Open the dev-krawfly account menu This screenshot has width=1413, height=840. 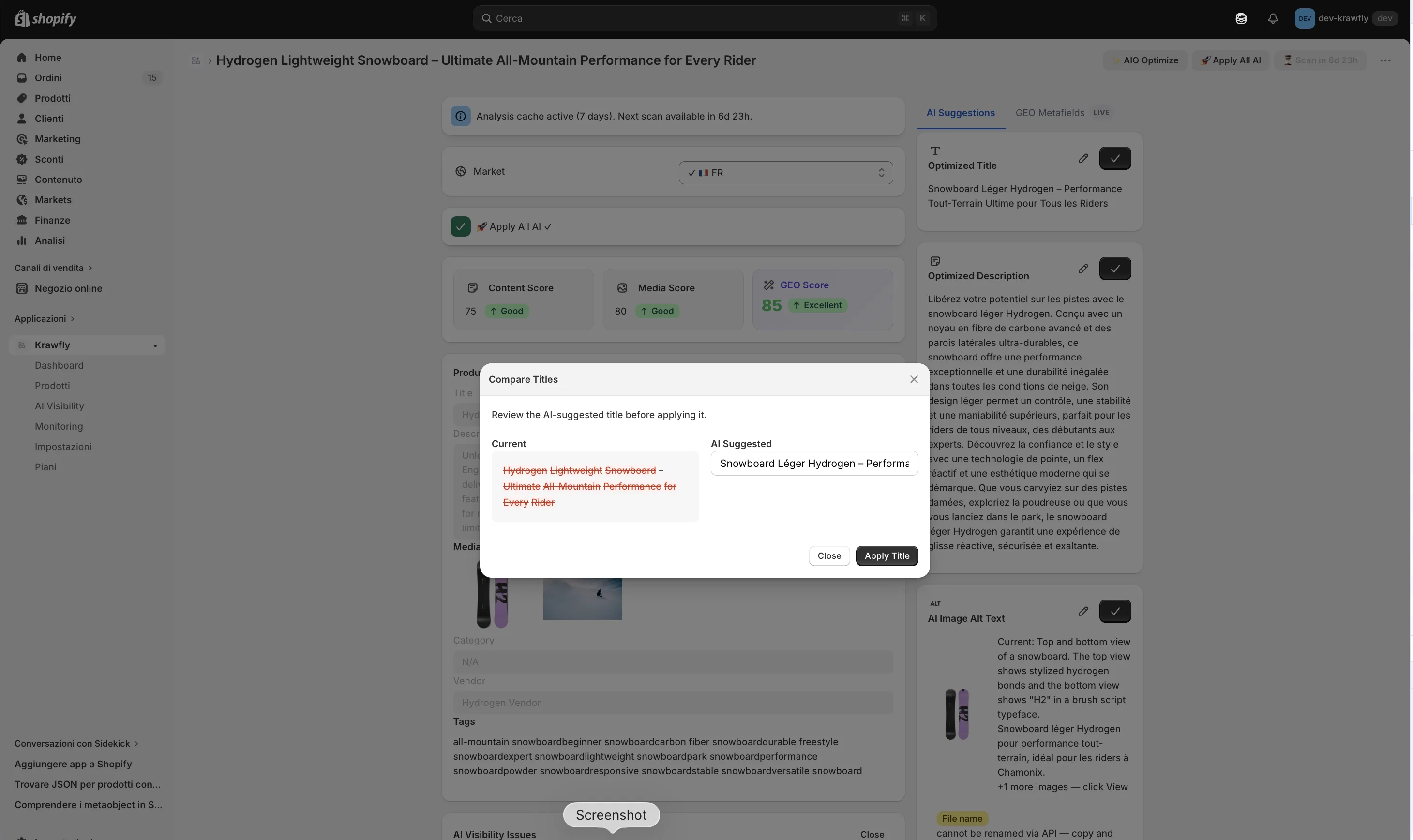click(1346, 18)
